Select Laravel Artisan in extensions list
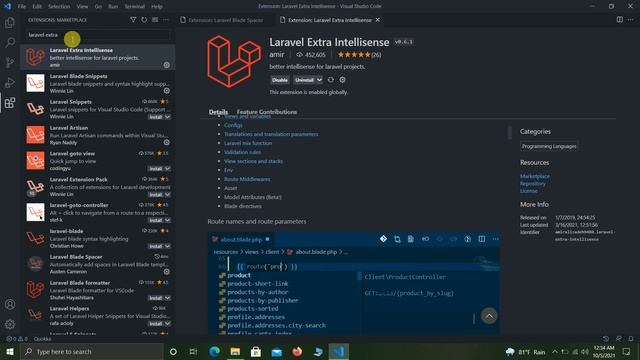This screenshot has height=360, width=640. 98,135
